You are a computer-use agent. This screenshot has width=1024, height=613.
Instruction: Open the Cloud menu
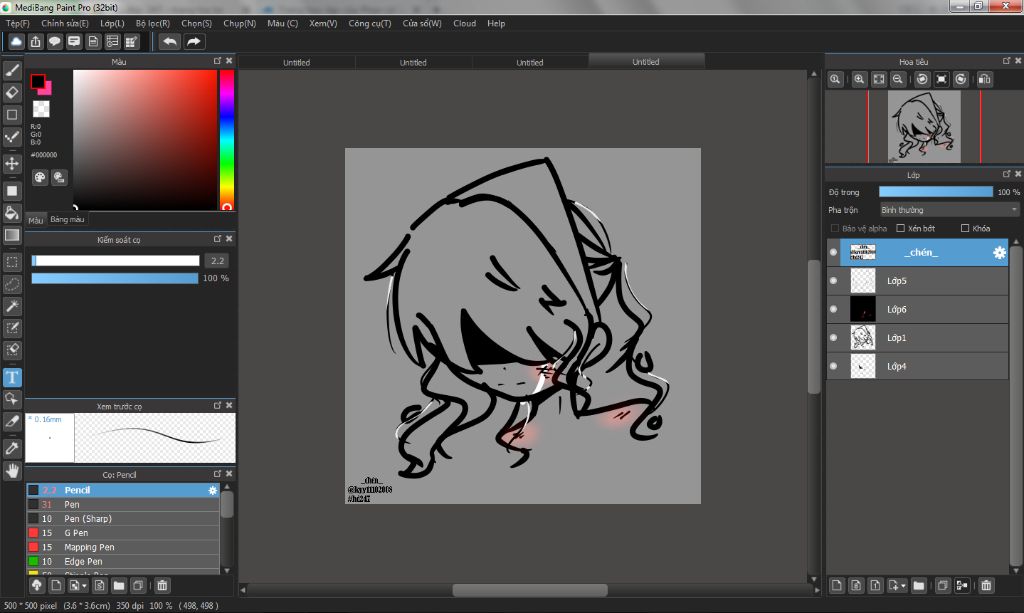tap(464, 24)
